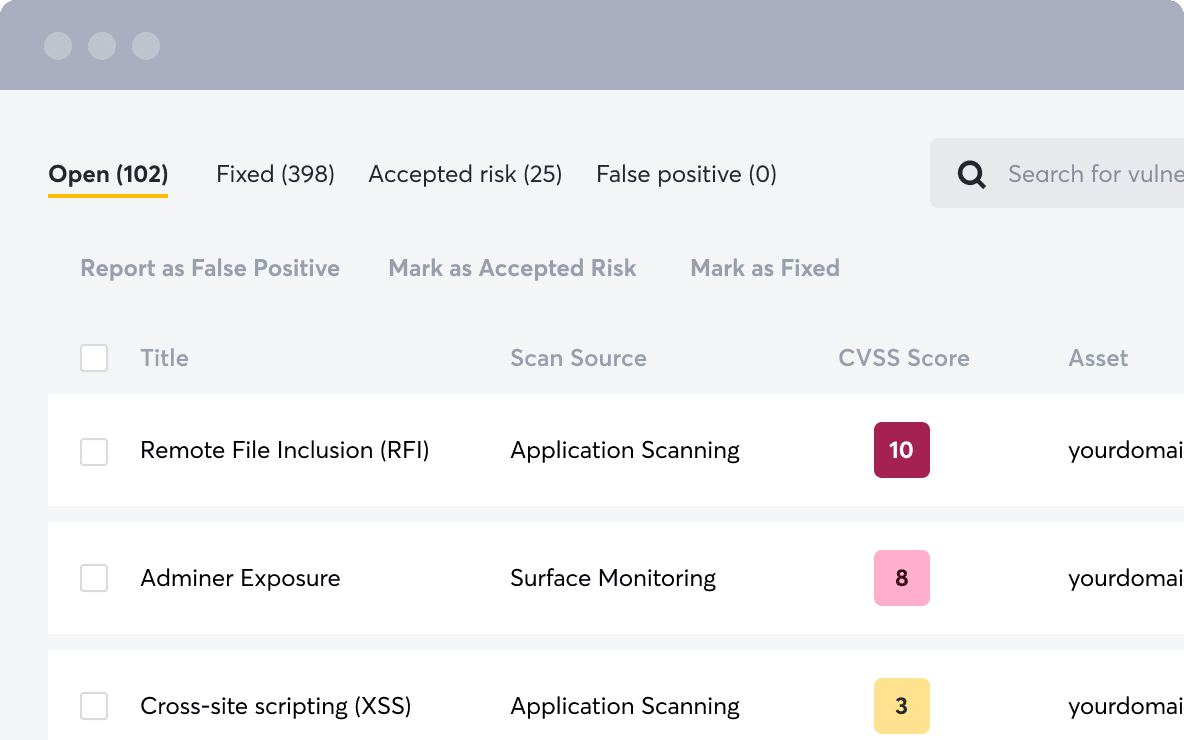
Task: Click the search magnifier icon
Action: [x=970, y=173]
